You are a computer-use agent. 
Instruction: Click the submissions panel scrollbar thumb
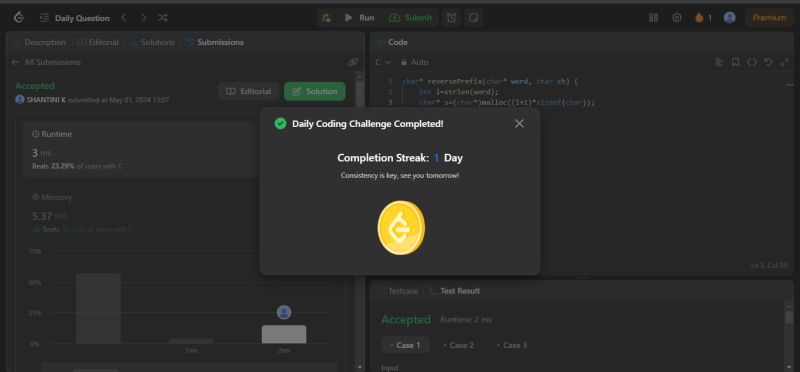(x=360, y=94)
